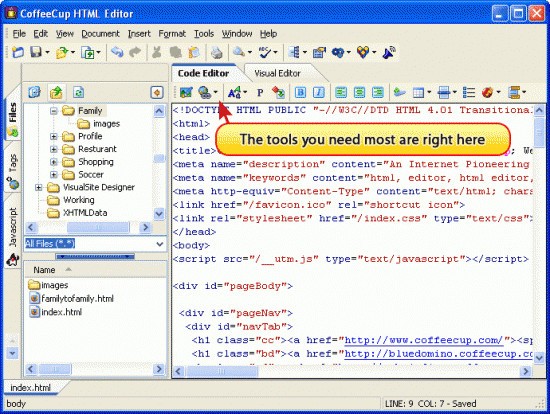This screenshot has width=550, height=414.
Task: Select the XHTMLData folder
Action: click(85, 213)
